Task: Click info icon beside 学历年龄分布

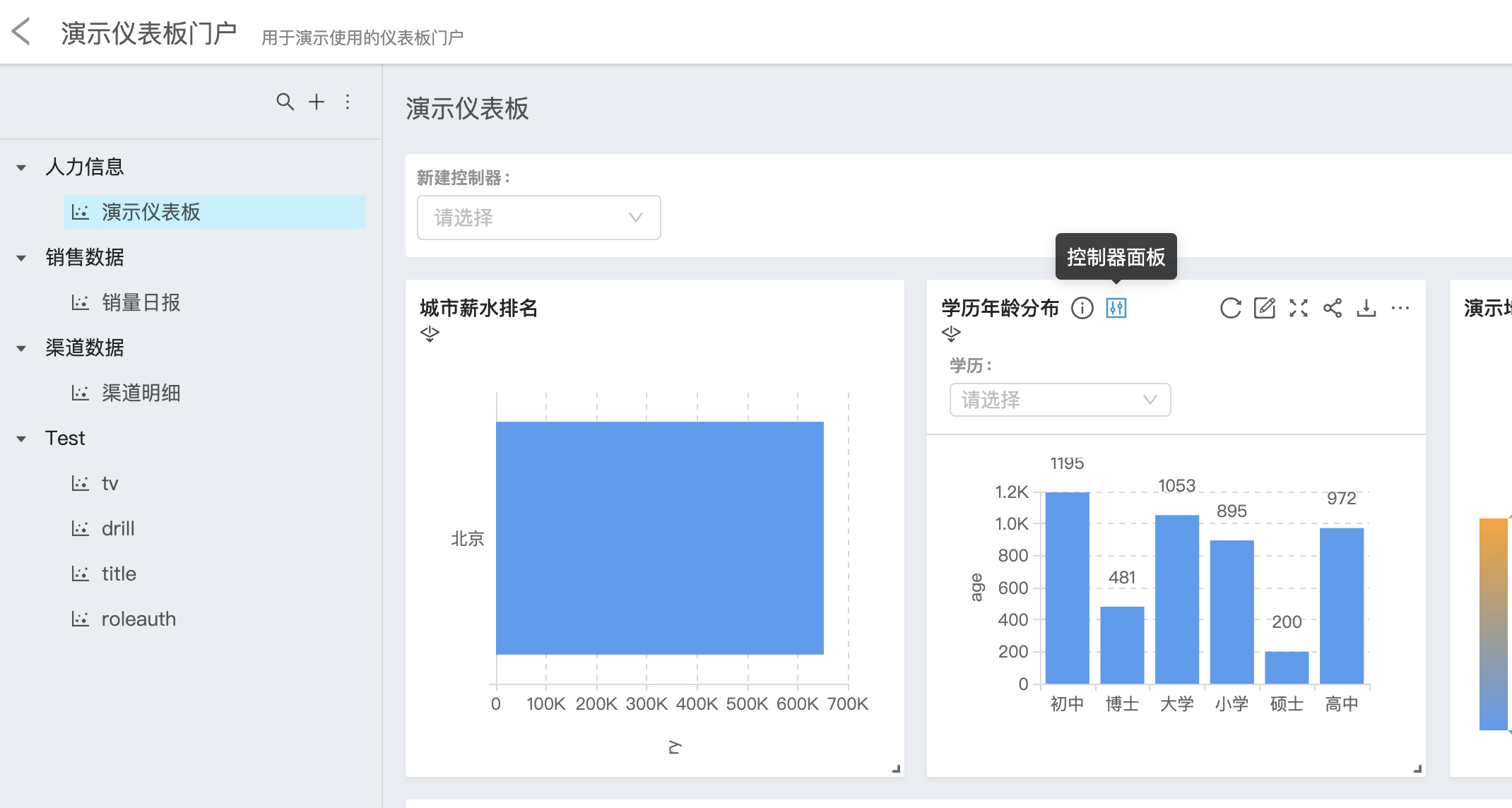Action: pyautogui.click(x=1082, y=308)
